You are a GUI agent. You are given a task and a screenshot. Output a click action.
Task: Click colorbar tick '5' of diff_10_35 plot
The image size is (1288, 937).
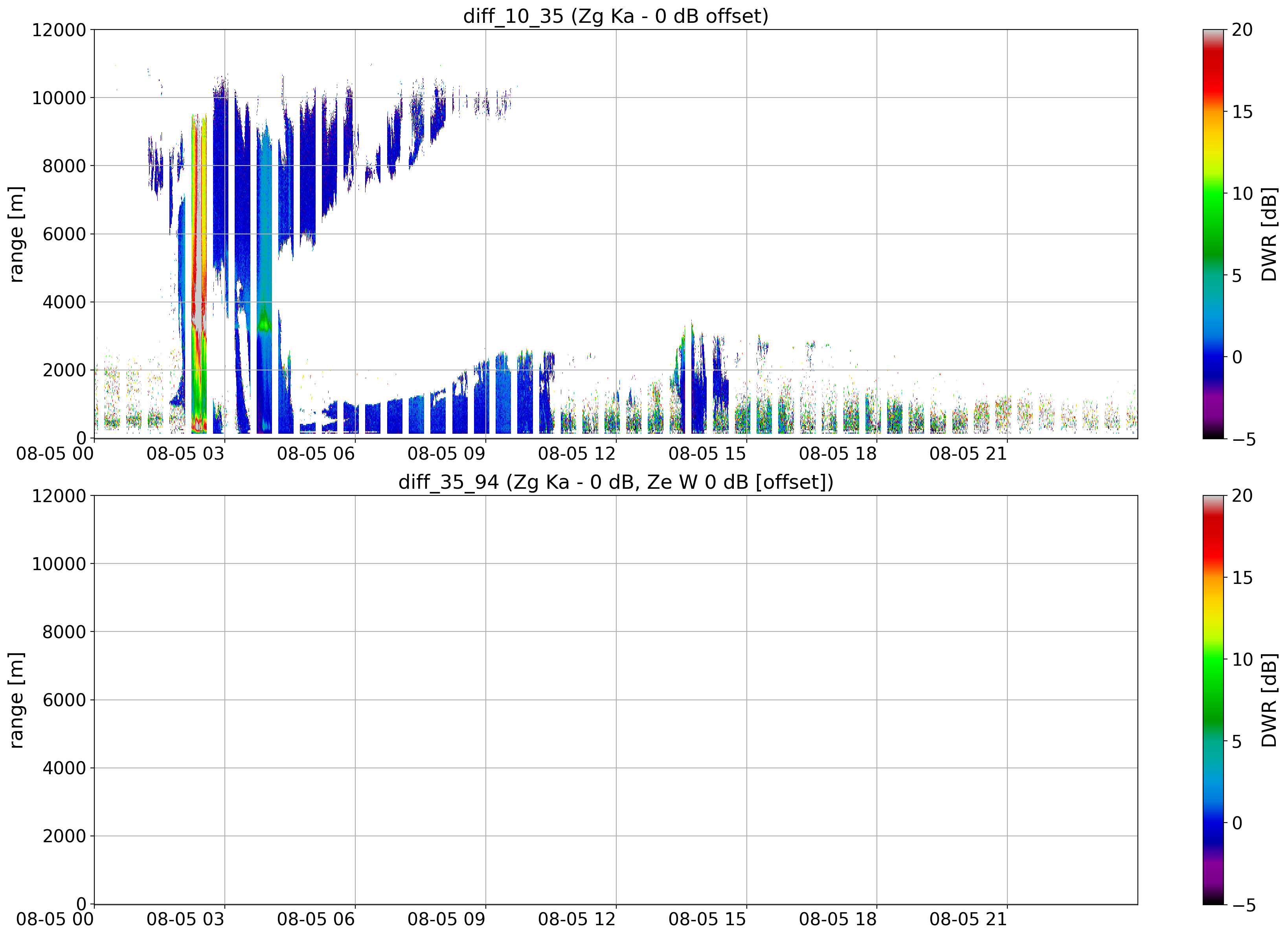pyautogui.click(x=1237, y=276)
